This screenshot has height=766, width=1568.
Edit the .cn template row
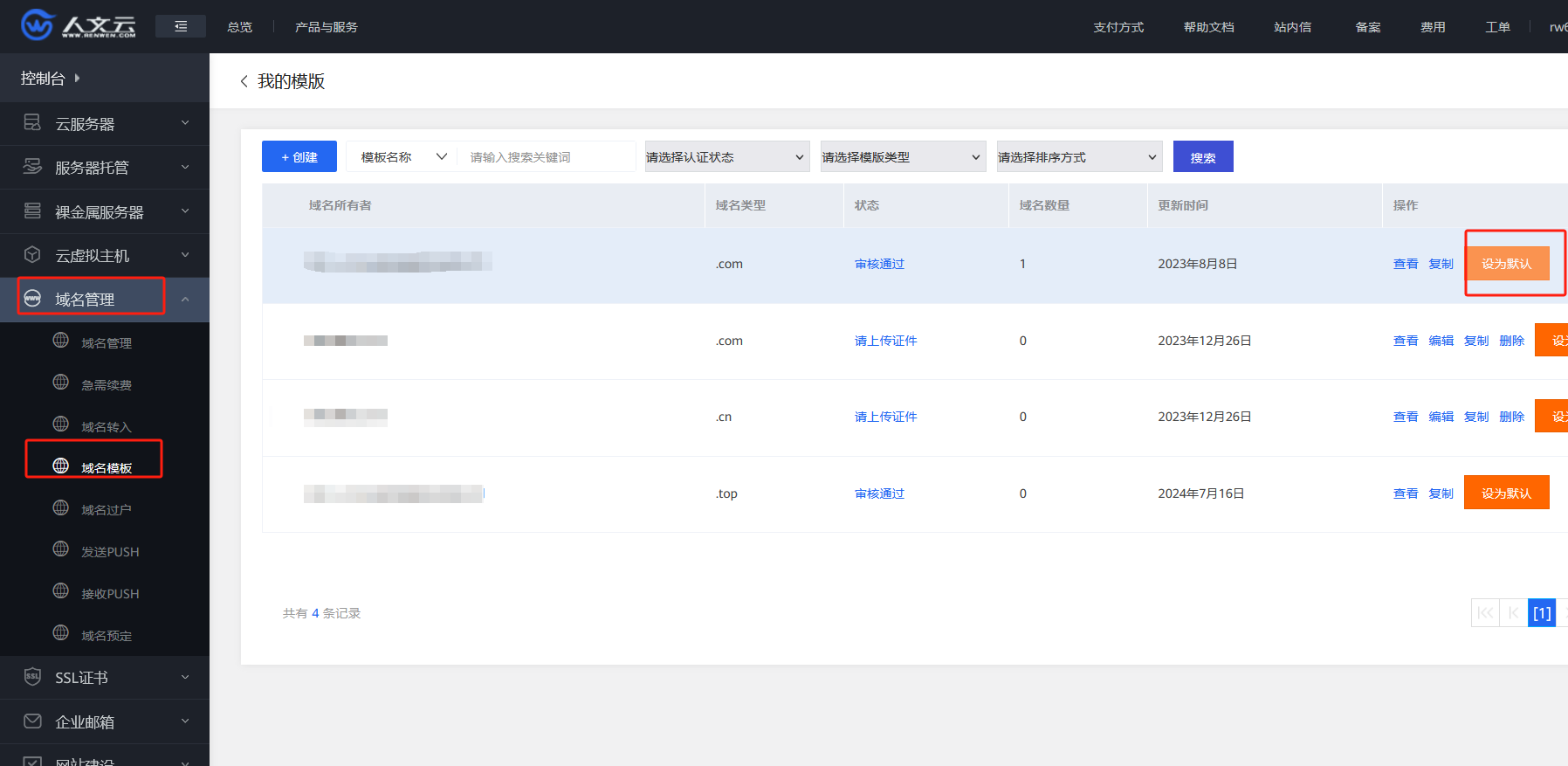click(x=1441, y=417)
